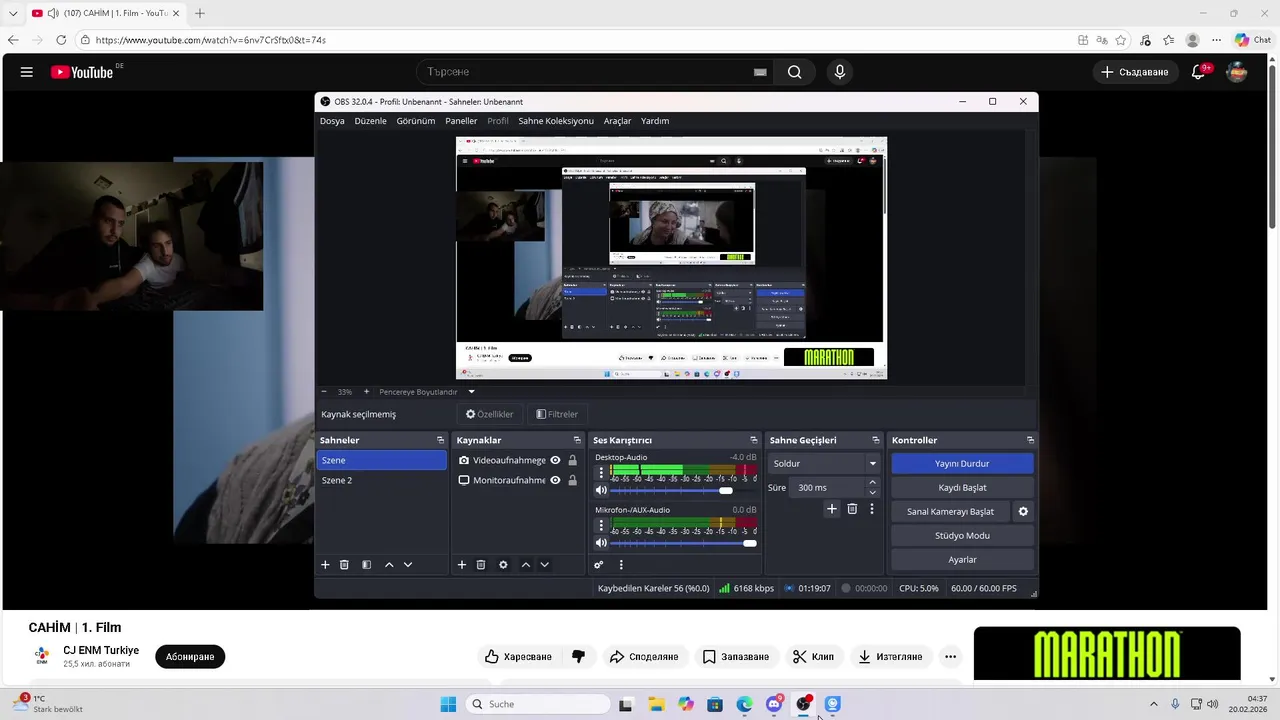Pop out the Sahneler dock panel
Screen dimensions: 1280x720
pyautogui.click(x=440, y=440)
